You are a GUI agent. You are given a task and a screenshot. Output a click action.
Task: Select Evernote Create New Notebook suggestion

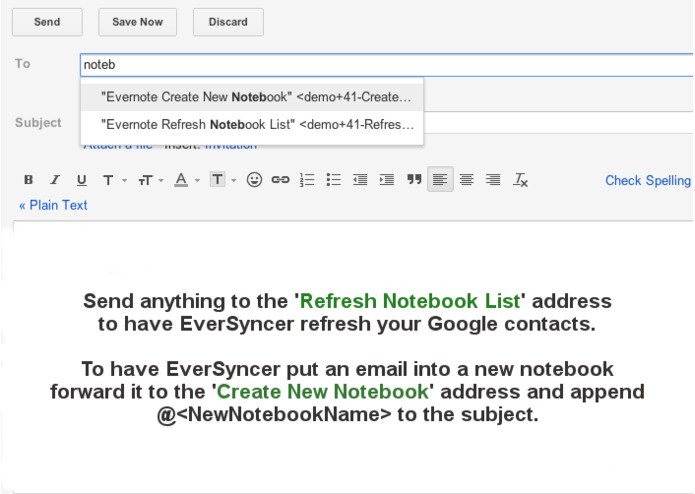(252, 97)
